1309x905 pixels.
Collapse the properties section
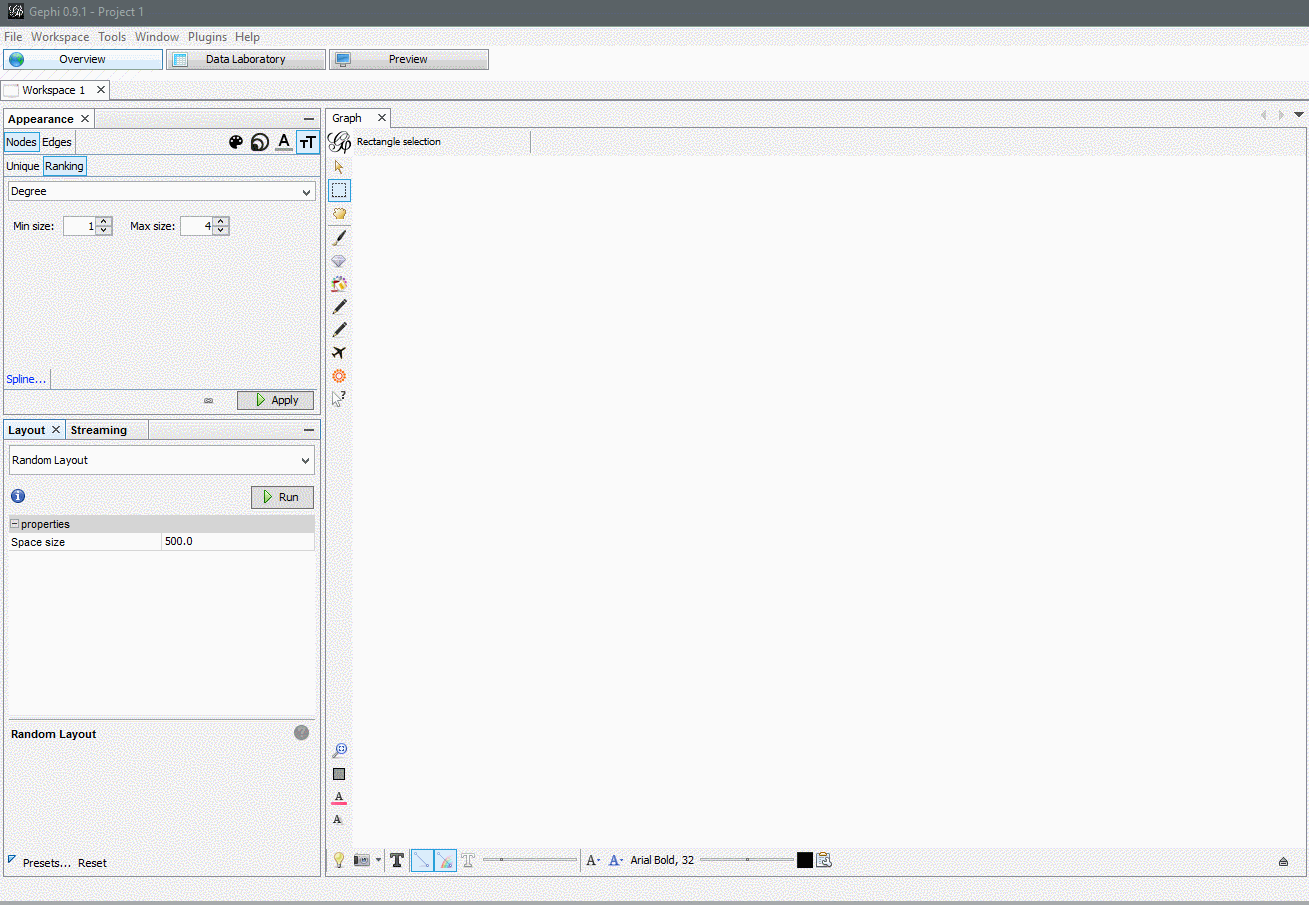pos(15,524)
